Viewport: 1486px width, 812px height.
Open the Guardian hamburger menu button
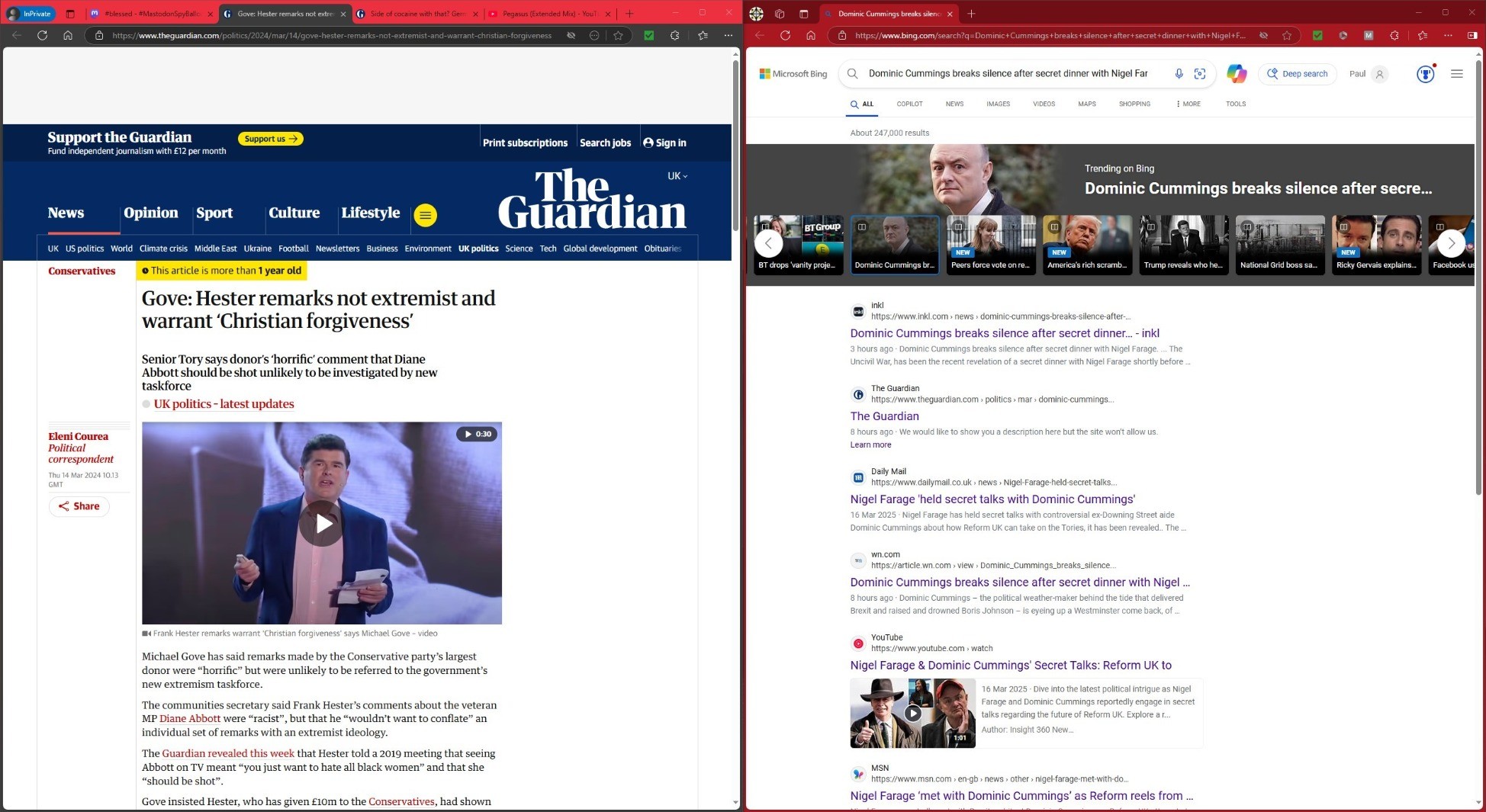[x=426, y=216]
